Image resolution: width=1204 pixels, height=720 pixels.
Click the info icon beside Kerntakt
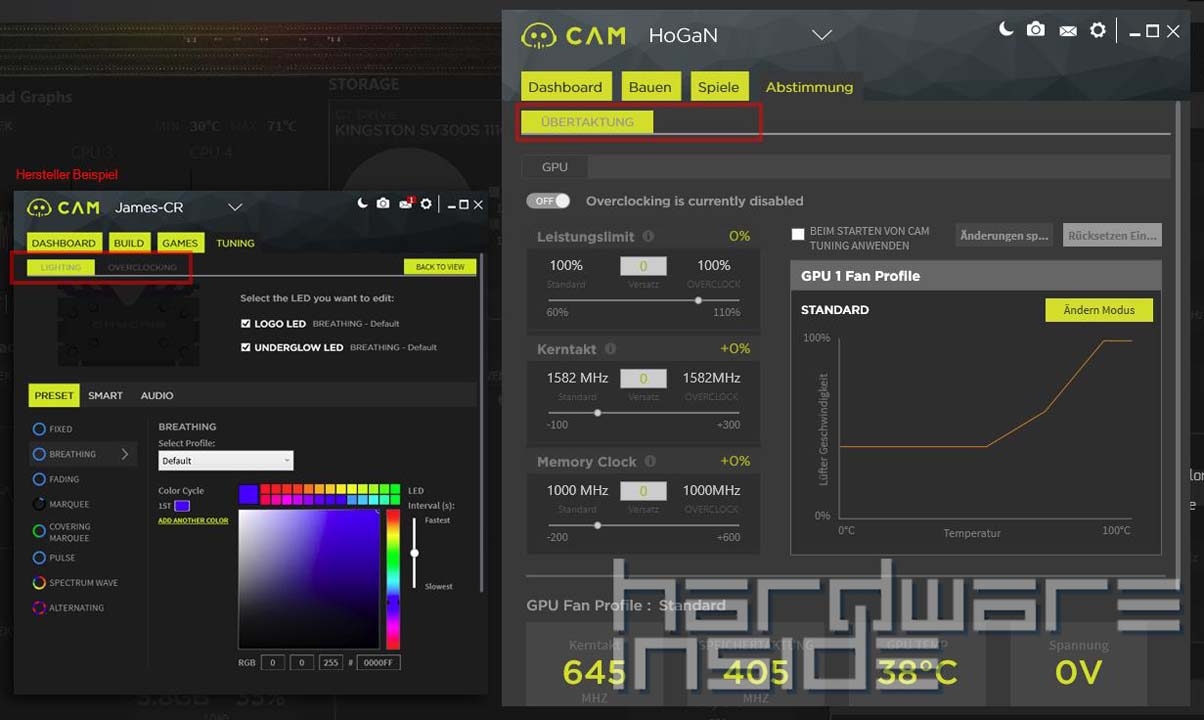point(610,349)
